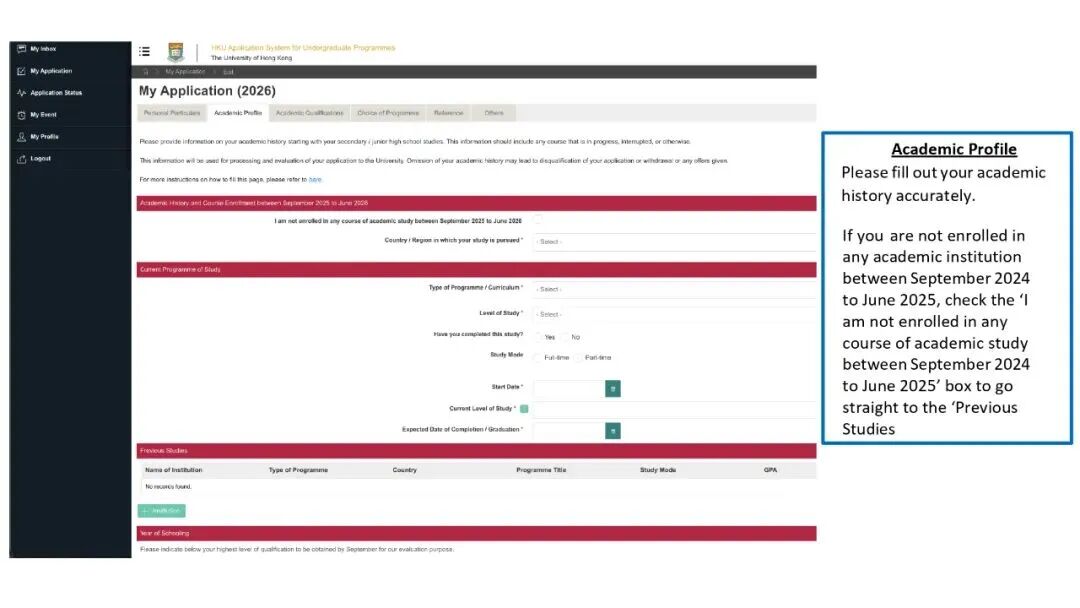Screen dimensions: 1080x608
Task: Open the Start Date calendar picker
Action: (x=613, y=388)
